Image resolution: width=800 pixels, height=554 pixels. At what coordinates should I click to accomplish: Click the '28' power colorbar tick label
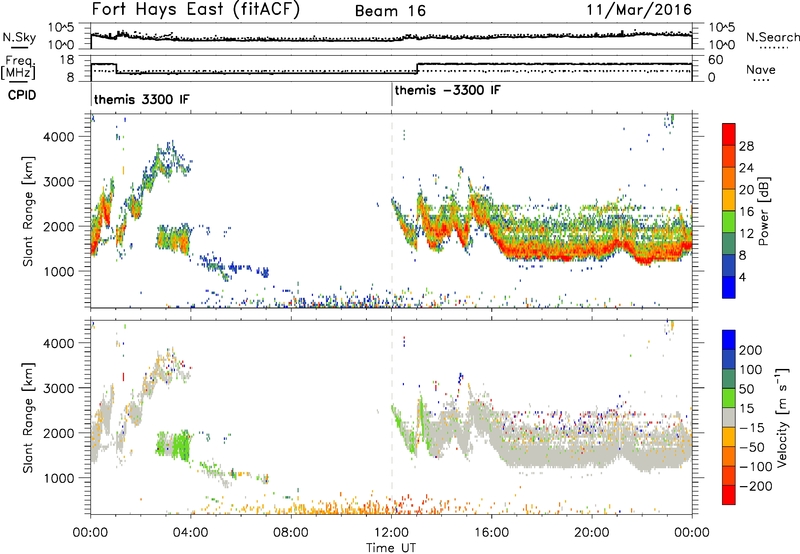(746, 146)
